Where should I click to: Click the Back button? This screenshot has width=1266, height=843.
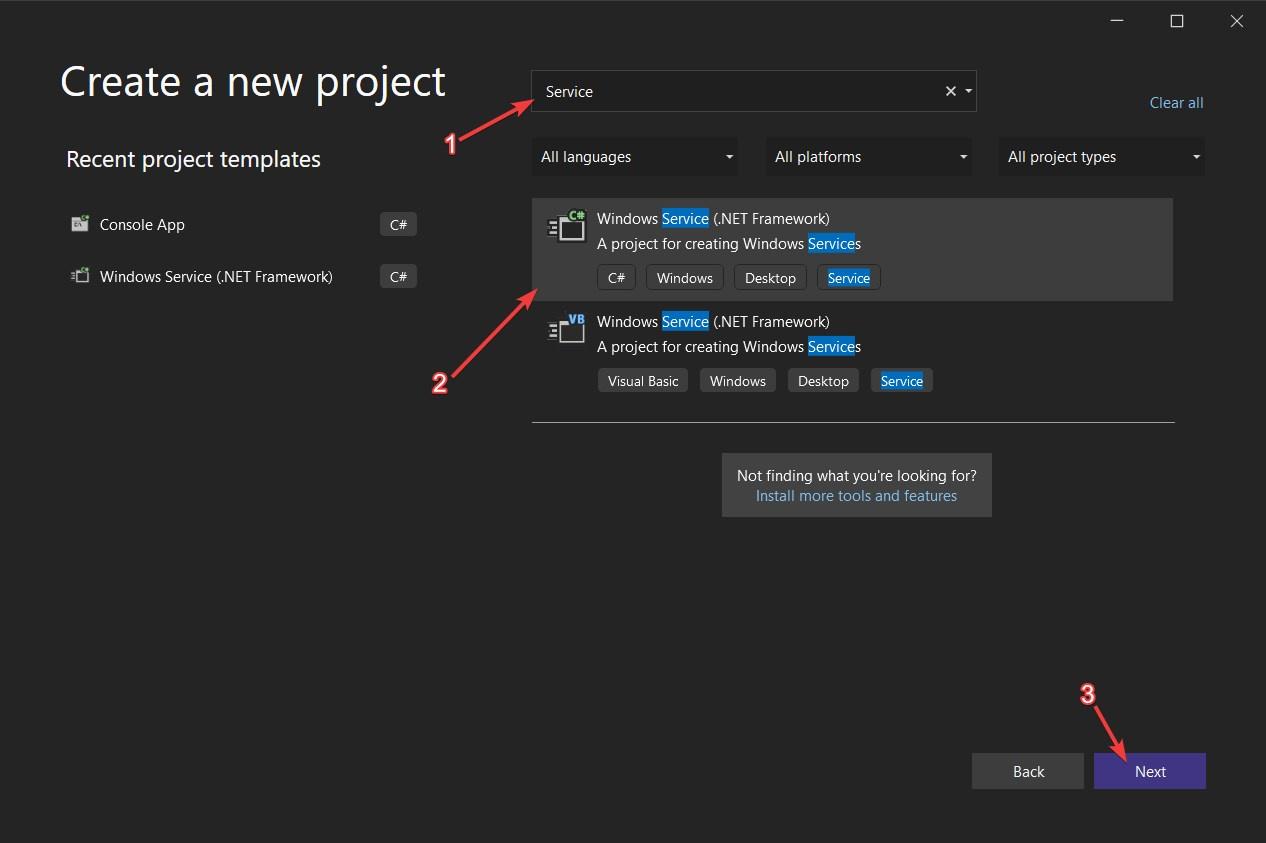[x=1027, y=771]
